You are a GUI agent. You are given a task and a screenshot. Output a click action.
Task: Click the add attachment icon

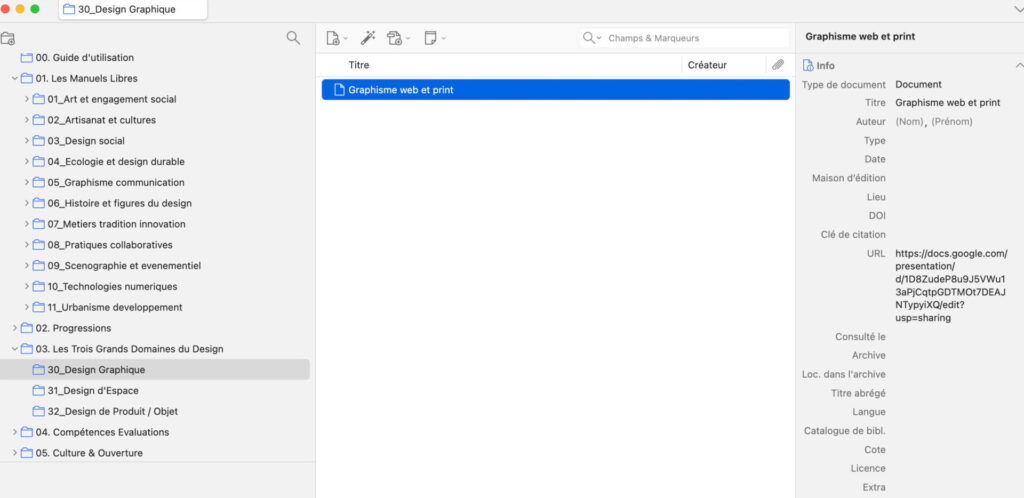coord(394,39)
